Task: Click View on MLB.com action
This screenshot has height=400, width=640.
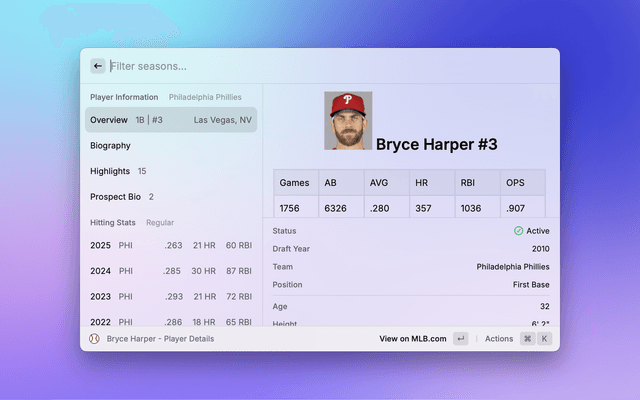Action: [414, 339]
